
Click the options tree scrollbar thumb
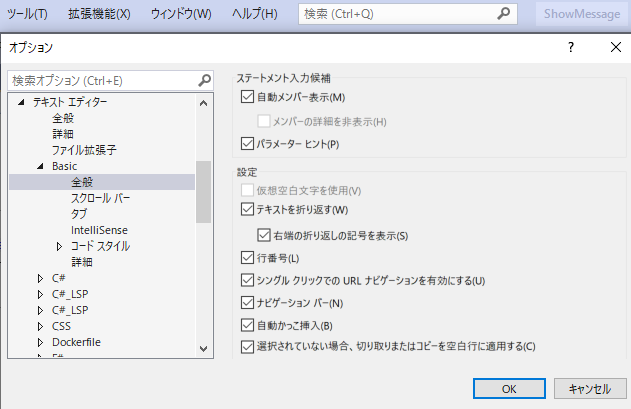(x=204, y=192)
